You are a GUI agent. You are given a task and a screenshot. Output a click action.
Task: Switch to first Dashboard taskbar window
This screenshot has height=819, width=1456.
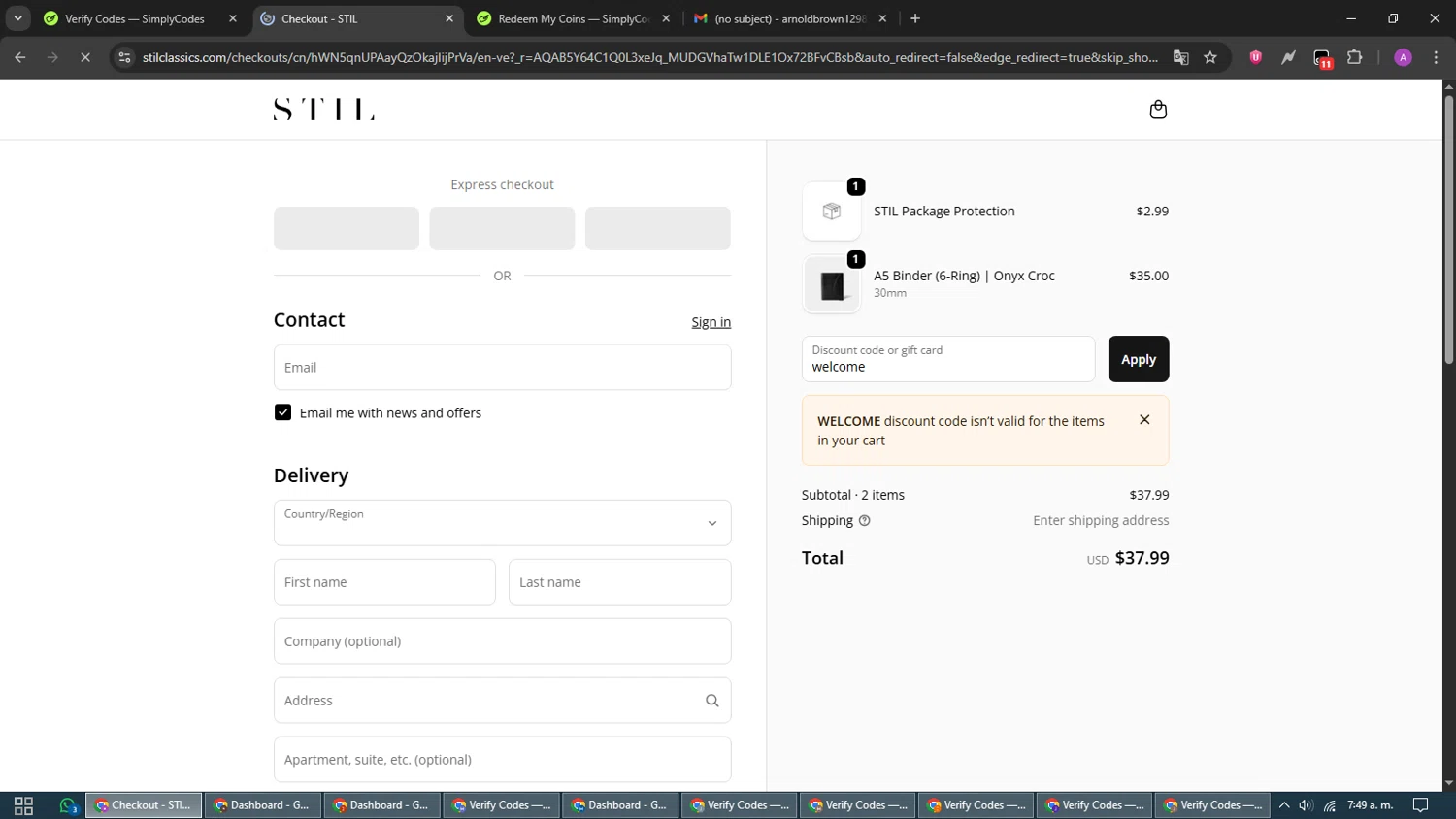(x=262, y=805)
